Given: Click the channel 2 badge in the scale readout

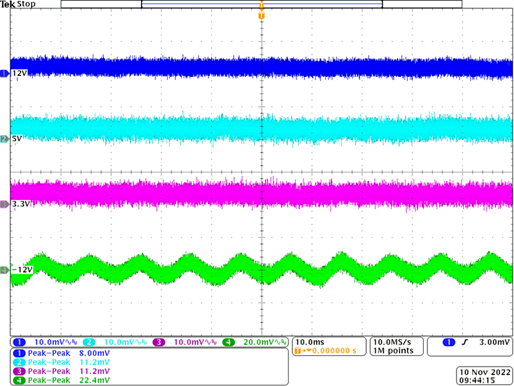Looking at the screenshot, I should pyautogui.click(x=89, y=342).
